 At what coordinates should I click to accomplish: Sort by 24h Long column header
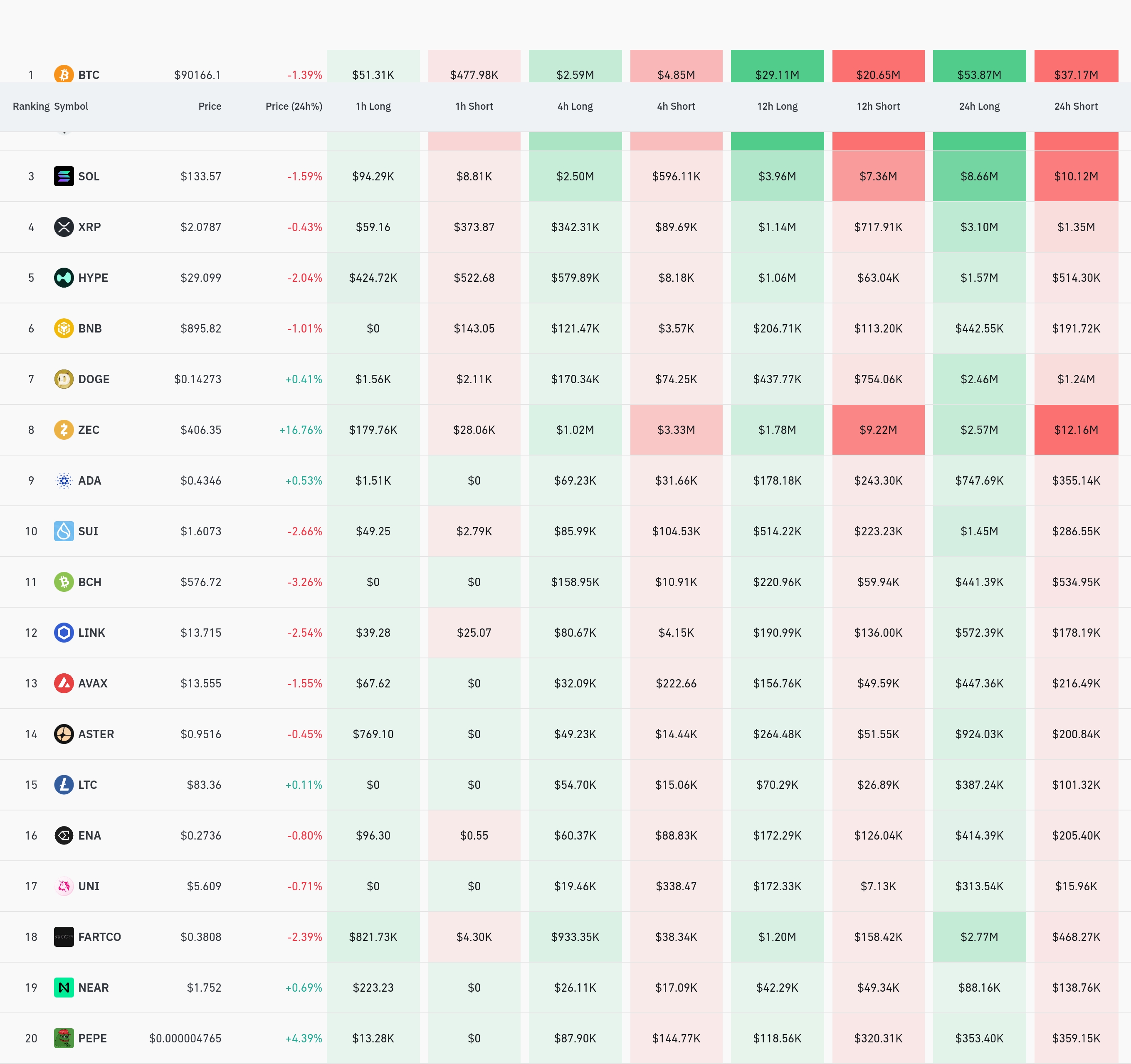pos(978,106)
